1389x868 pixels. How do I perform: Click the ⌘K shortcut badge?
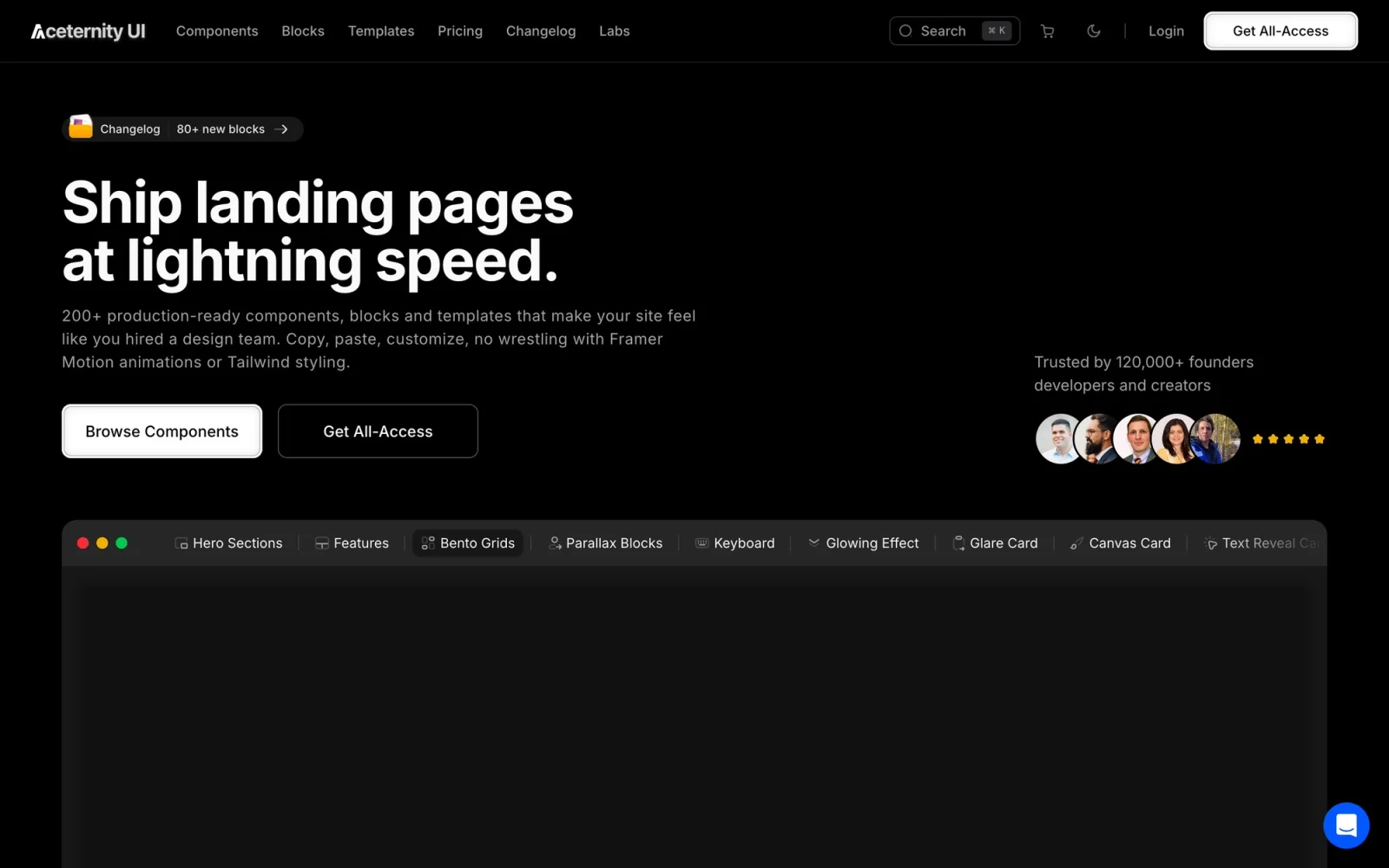pyautogui.click(x=997, y=30)
